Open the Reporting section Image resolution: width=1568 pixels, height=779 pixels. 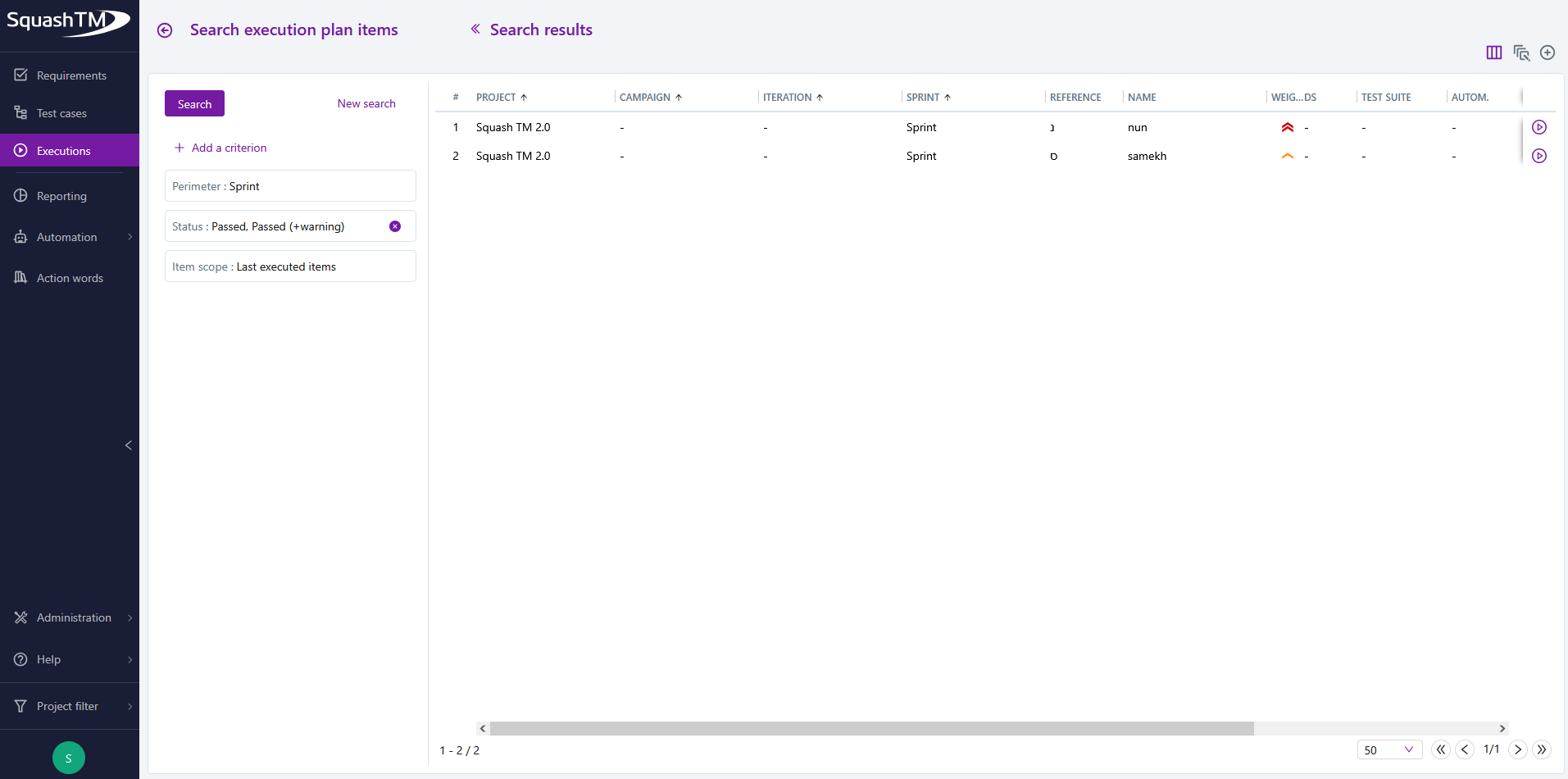coord(61,196)
